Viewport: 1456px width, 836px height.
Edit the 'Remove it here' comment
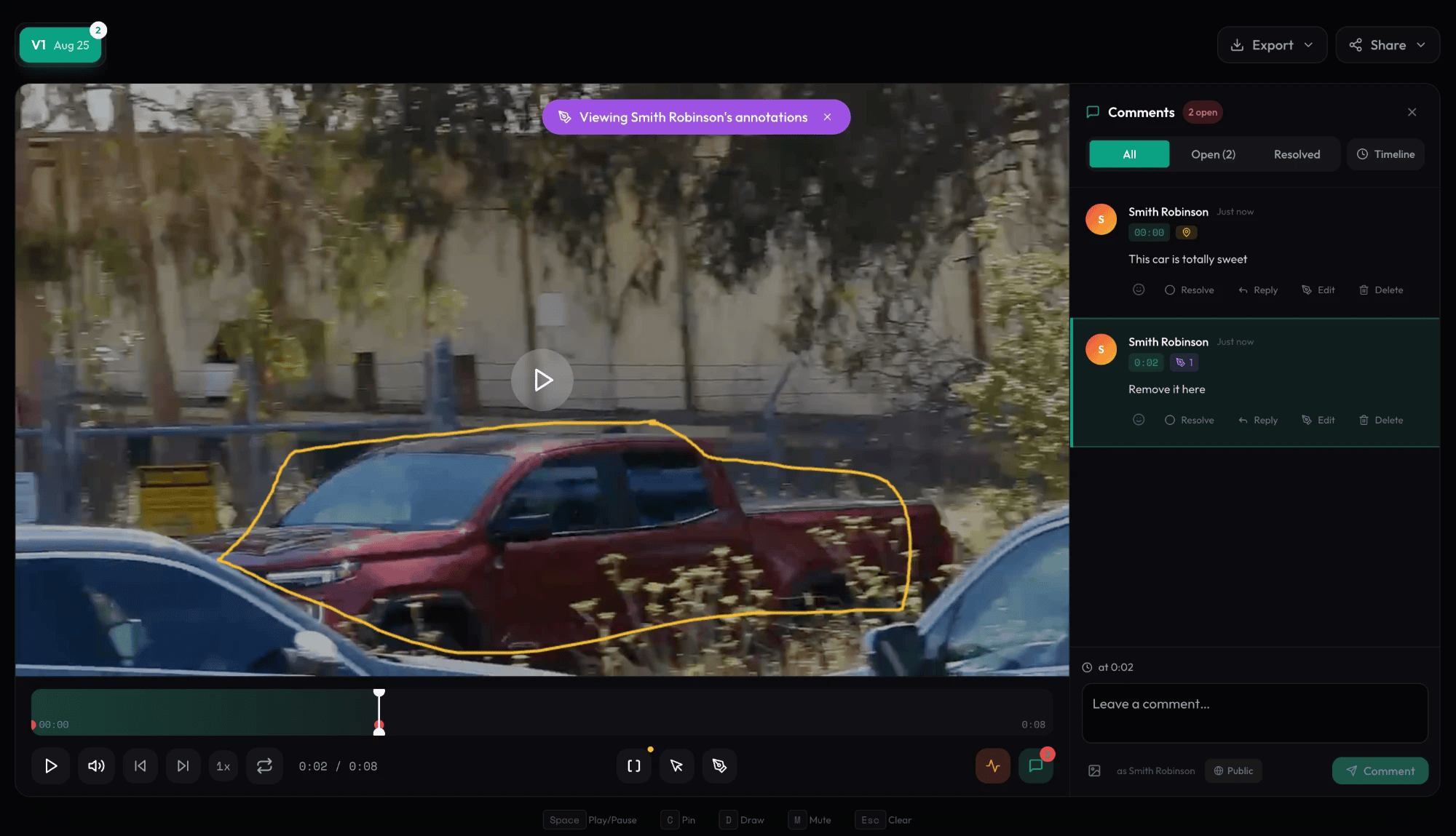(1318, 420)
